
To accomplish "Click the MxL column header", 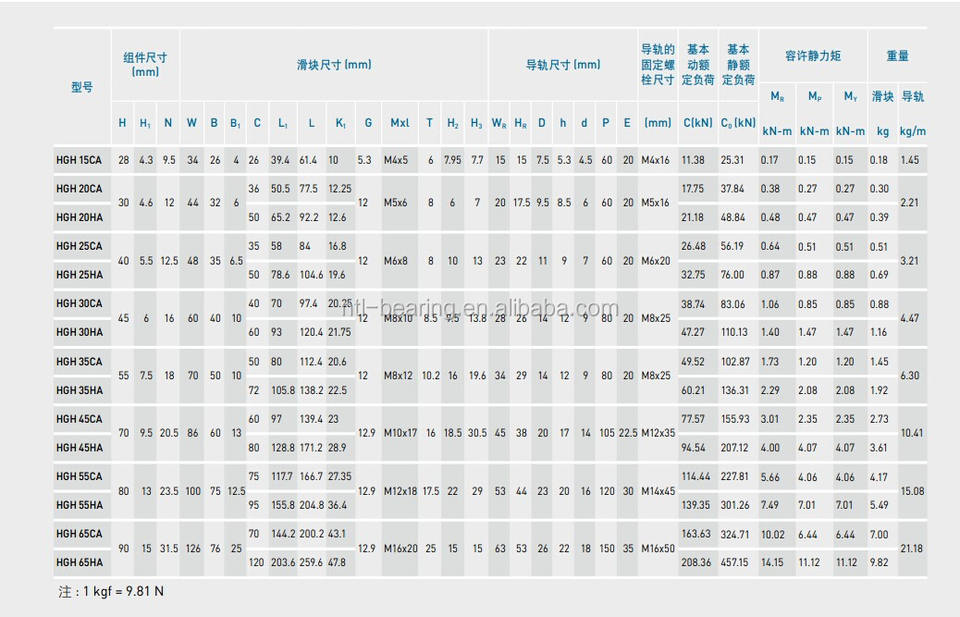I will [400, 123].
